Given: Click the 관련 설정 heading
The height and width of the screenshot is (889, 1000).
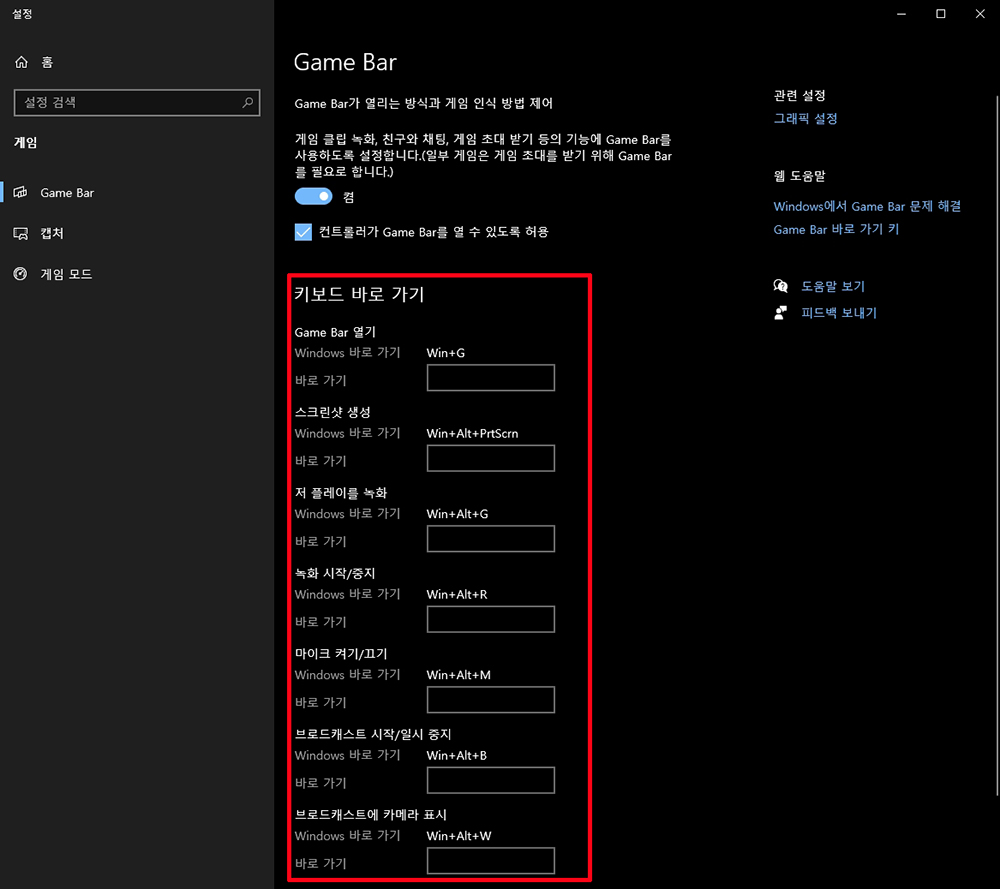Looking at the screenshot, I should click(799, 96).
